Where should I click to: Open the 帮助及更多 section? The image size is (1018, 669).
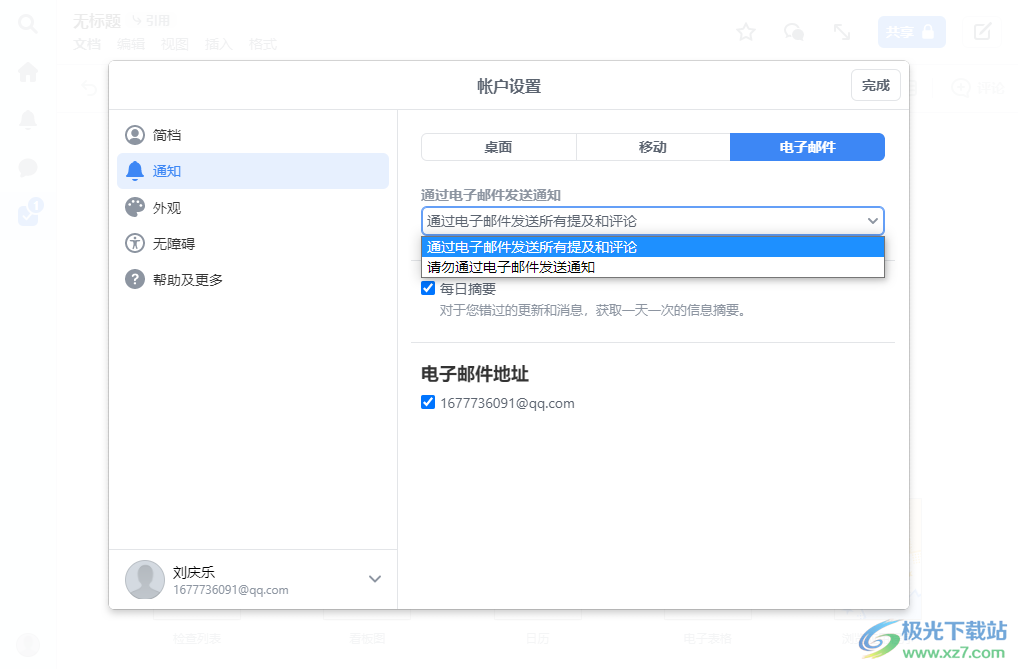click(253, 279)
